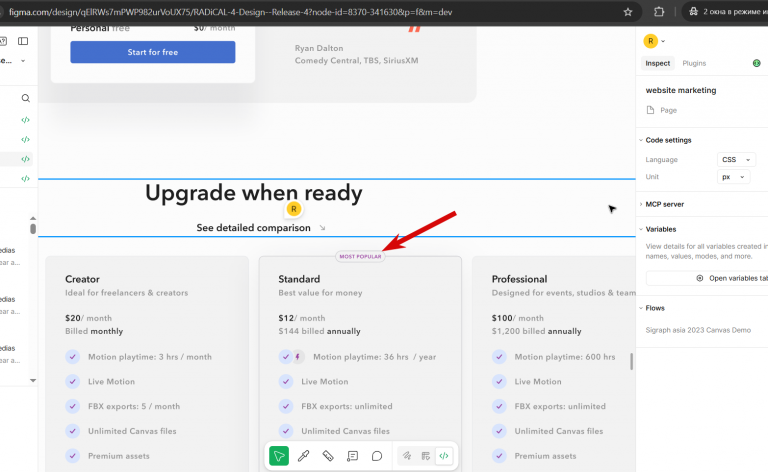Select Comedy Central, TBS, SiriusXM text

tap(356, 60)
